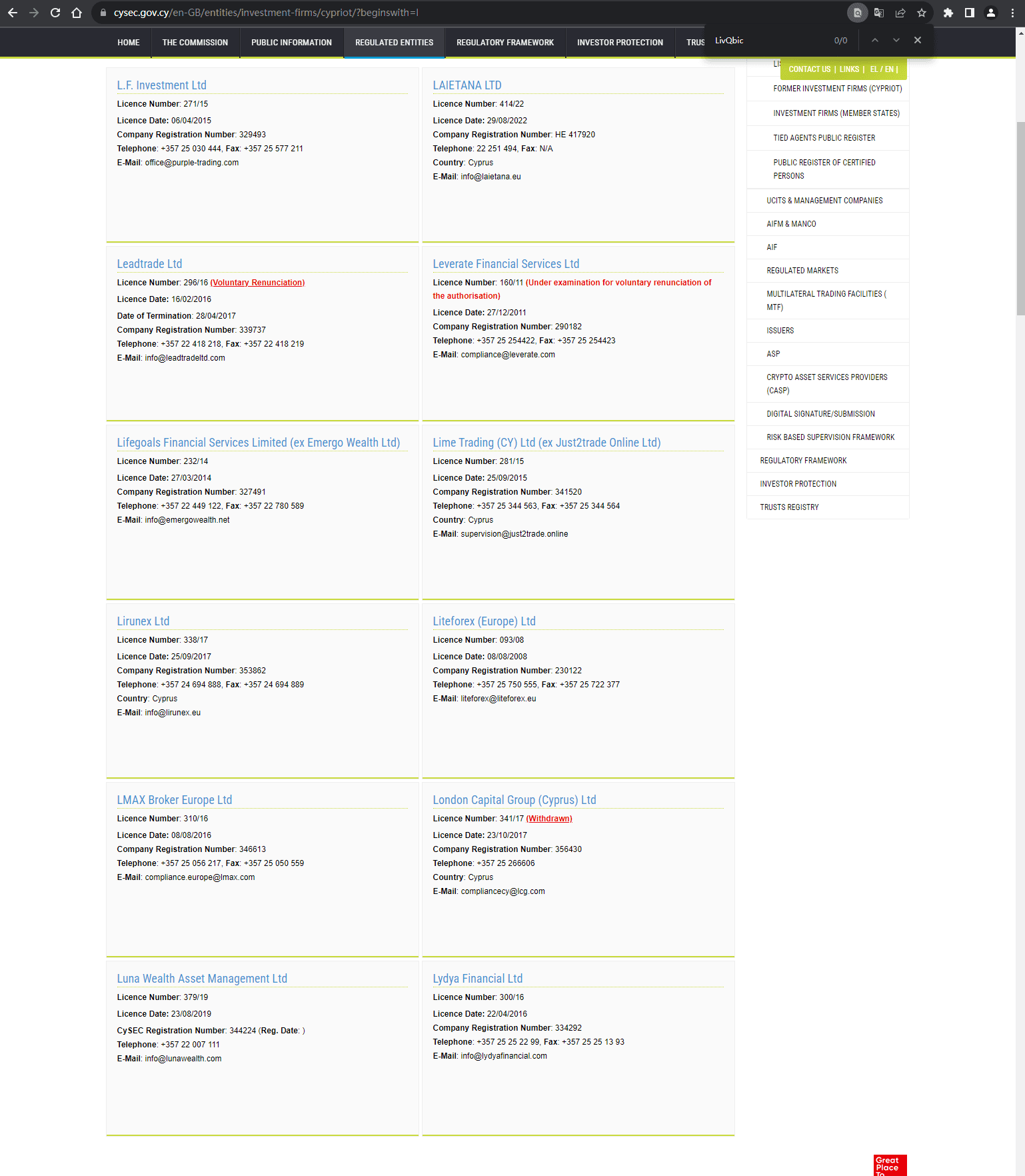1025x1176 pixels.
Task: Open Lime Trading (CY) Ltd entry
Action: pos(546,443)
